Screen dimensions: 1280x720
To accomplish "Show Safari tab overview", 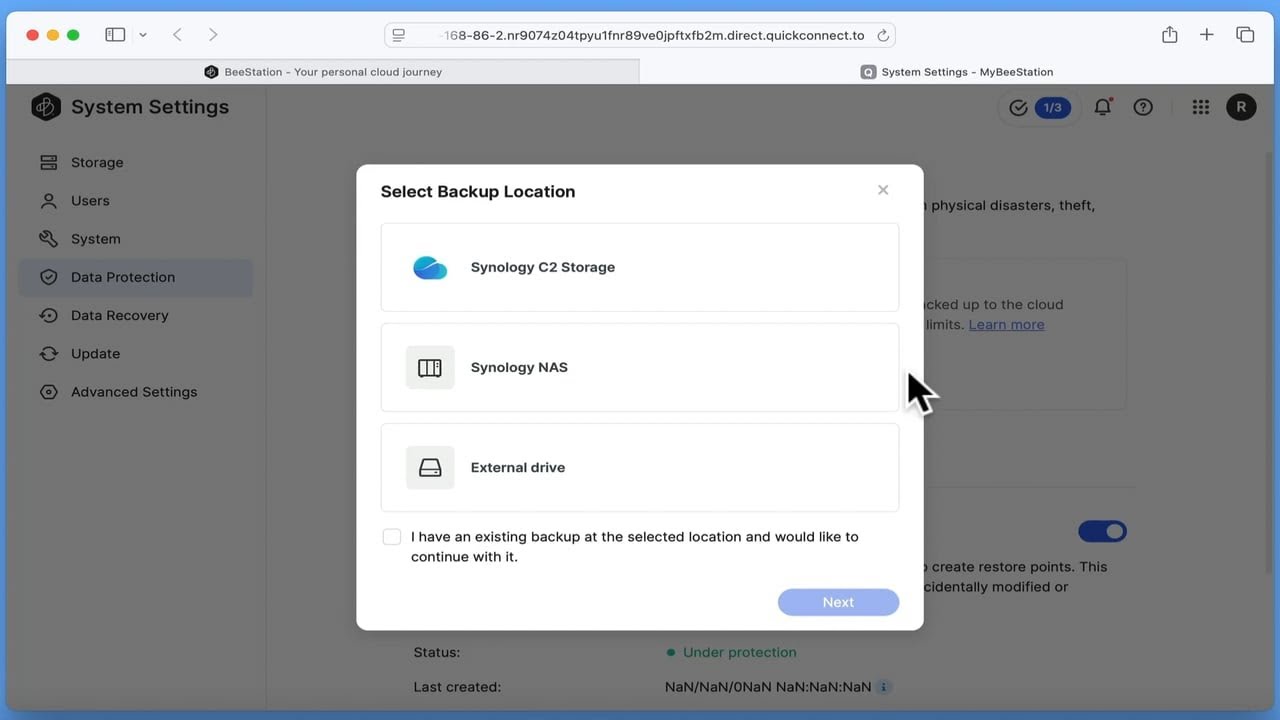I will click(1245, 35).
